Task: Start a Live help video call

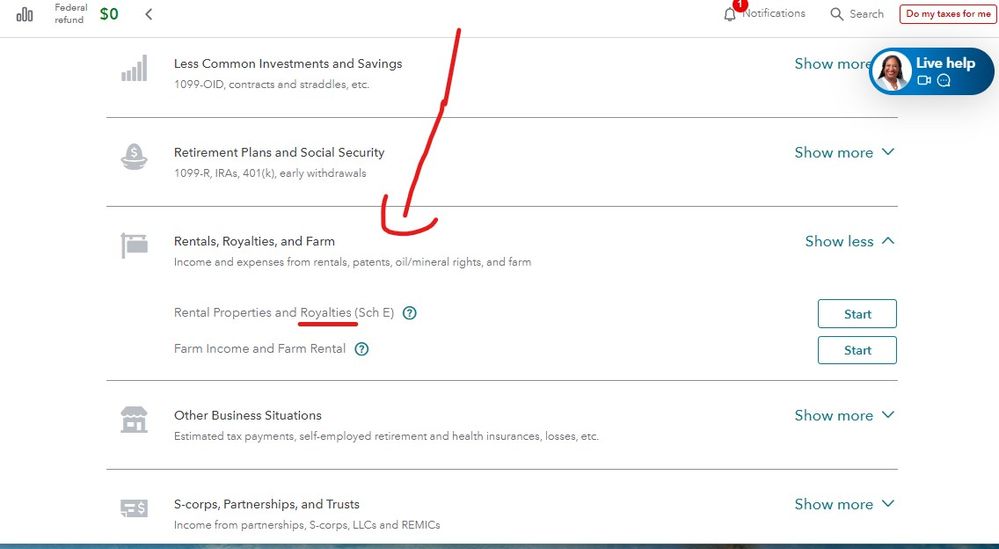Action: pos(924,81)
